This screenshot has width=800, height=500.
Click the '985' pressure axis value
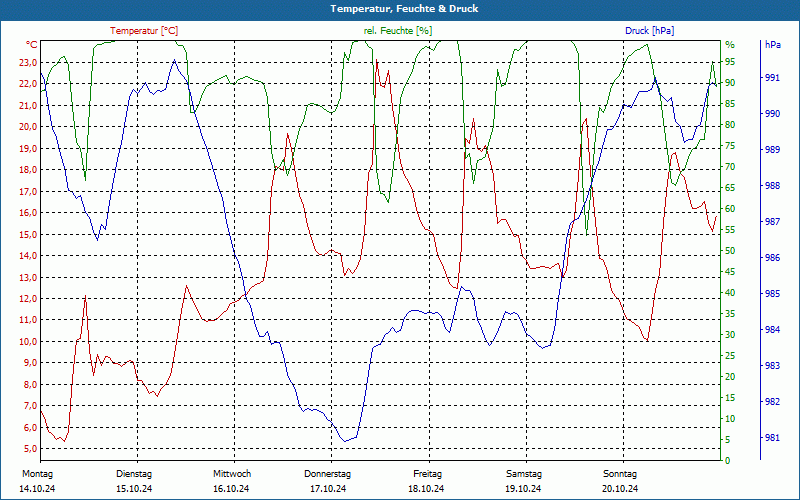(772, 293)
